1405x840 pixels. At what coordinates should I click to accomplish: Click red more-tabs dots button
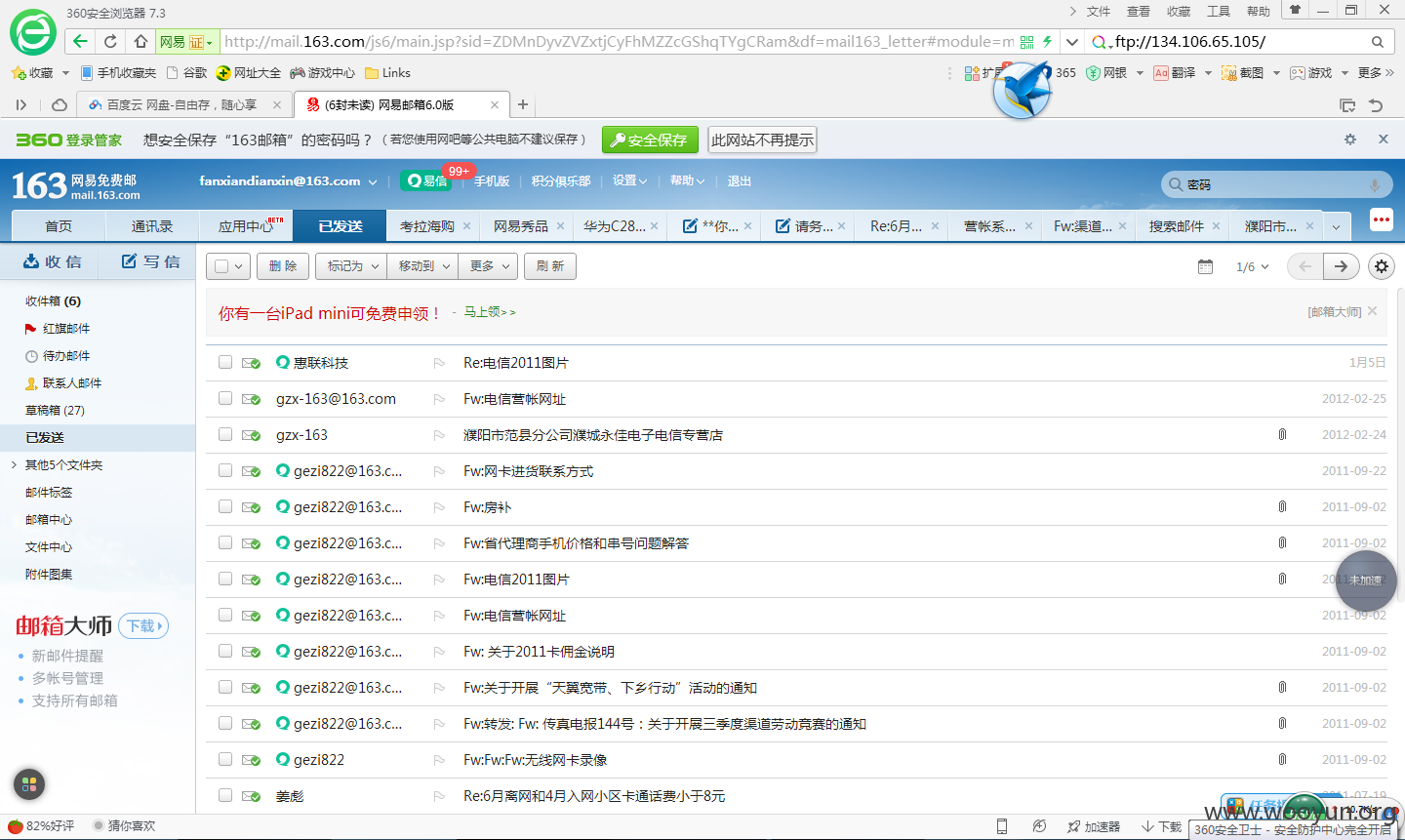[1382, 220]
